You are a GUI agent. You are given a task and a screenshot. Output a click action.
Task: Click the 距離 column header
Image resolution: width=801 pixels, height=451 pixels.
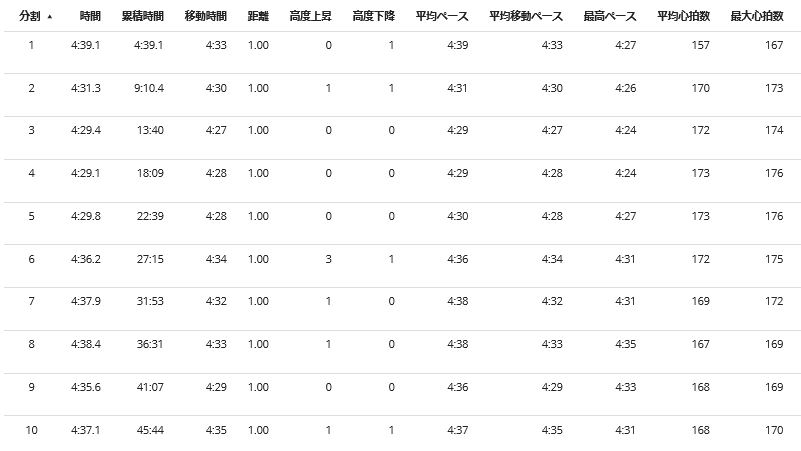(x=258, y=16)
